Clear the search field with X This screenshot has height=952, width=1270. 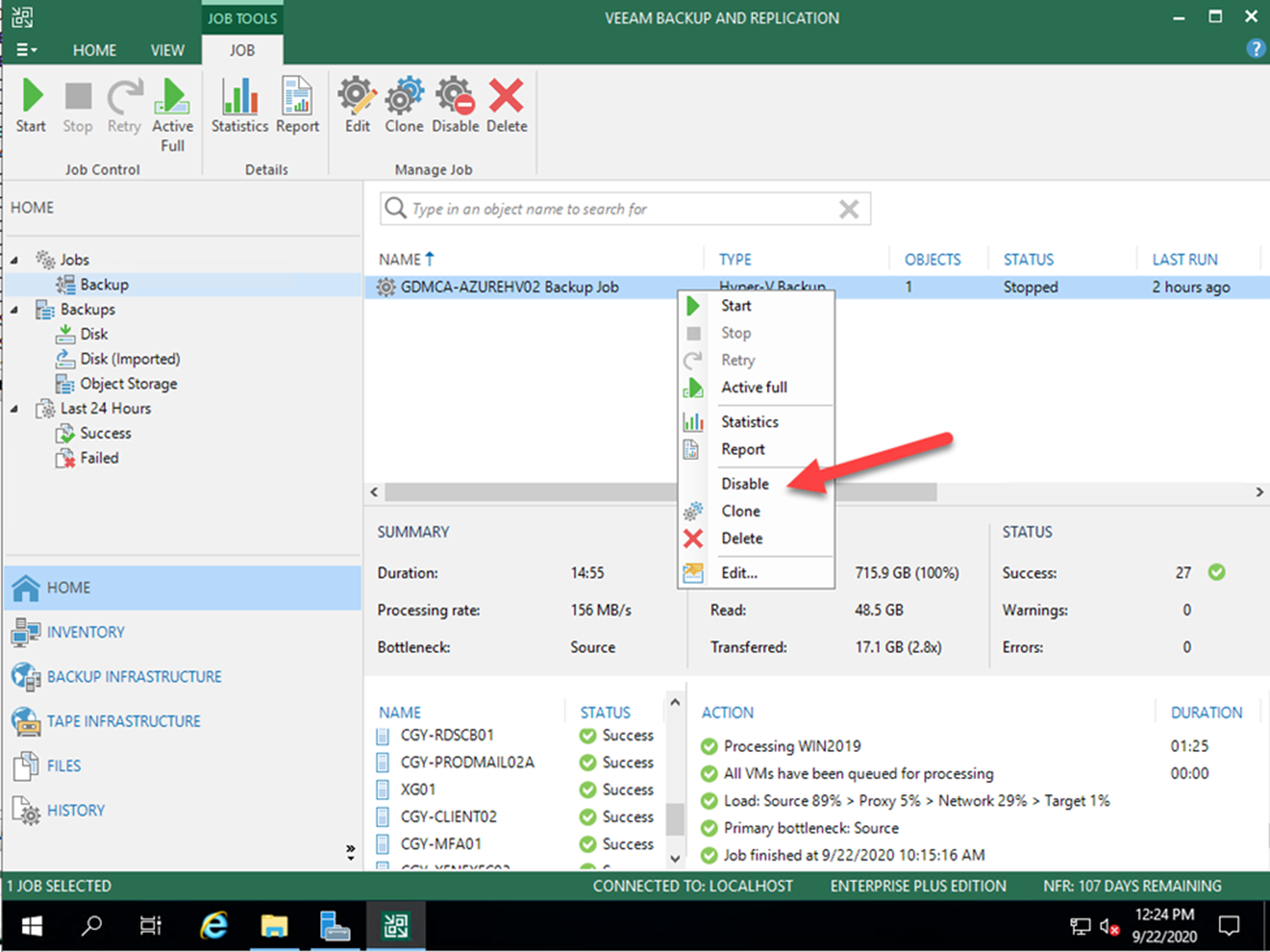[849, 209]
